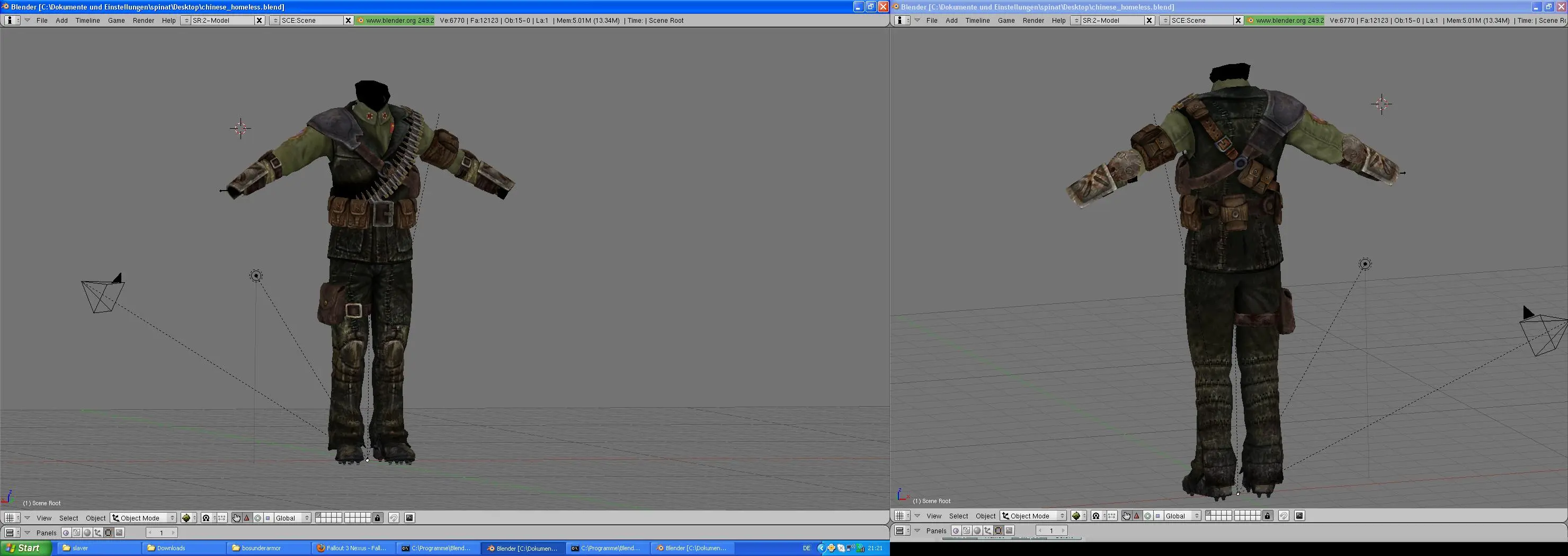Screen dimensions: 1568x556
Task: Switch to Fallout 3 Nexus Firefox taskbar item
Action: [353, 548]
